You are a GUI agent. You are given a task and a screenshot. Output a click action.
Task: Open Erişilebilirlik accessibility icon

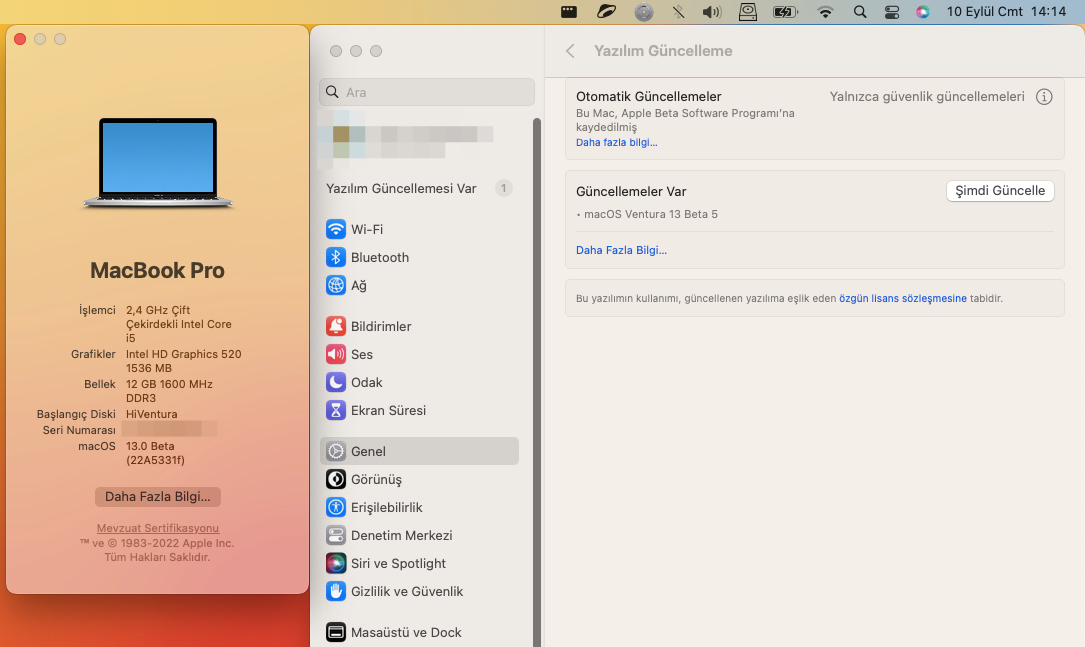[336, 507]
